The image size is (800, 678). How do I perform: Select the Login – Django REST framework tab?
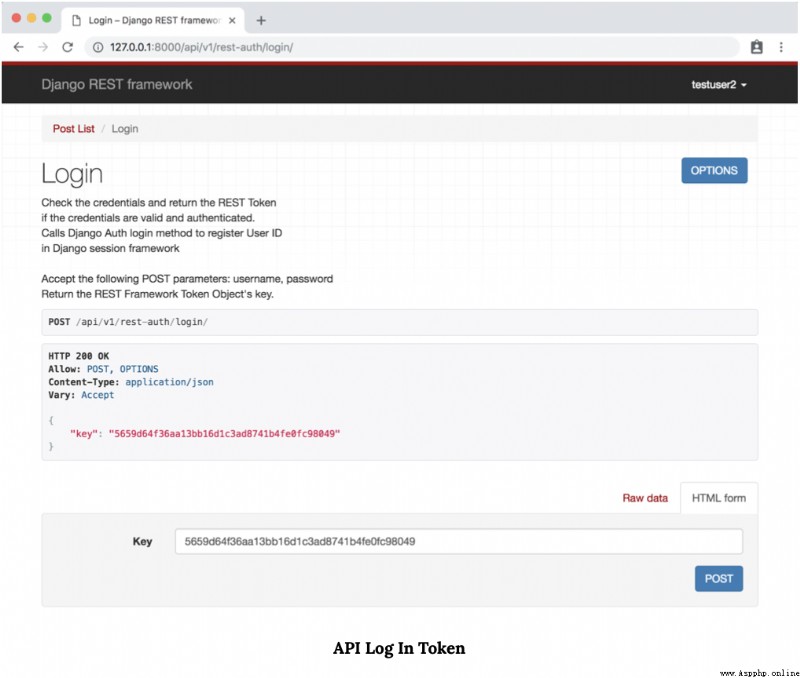point(153,20)
